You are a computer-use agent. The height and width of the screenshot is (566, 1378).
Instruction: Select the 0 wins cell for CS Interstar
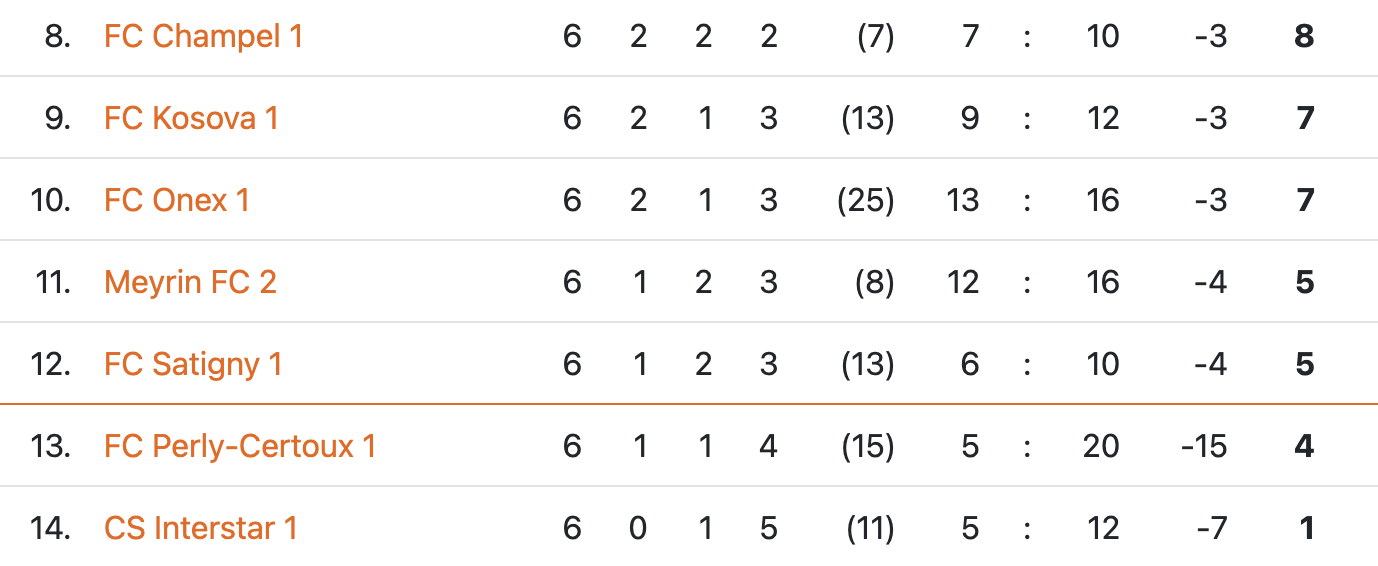638,529
